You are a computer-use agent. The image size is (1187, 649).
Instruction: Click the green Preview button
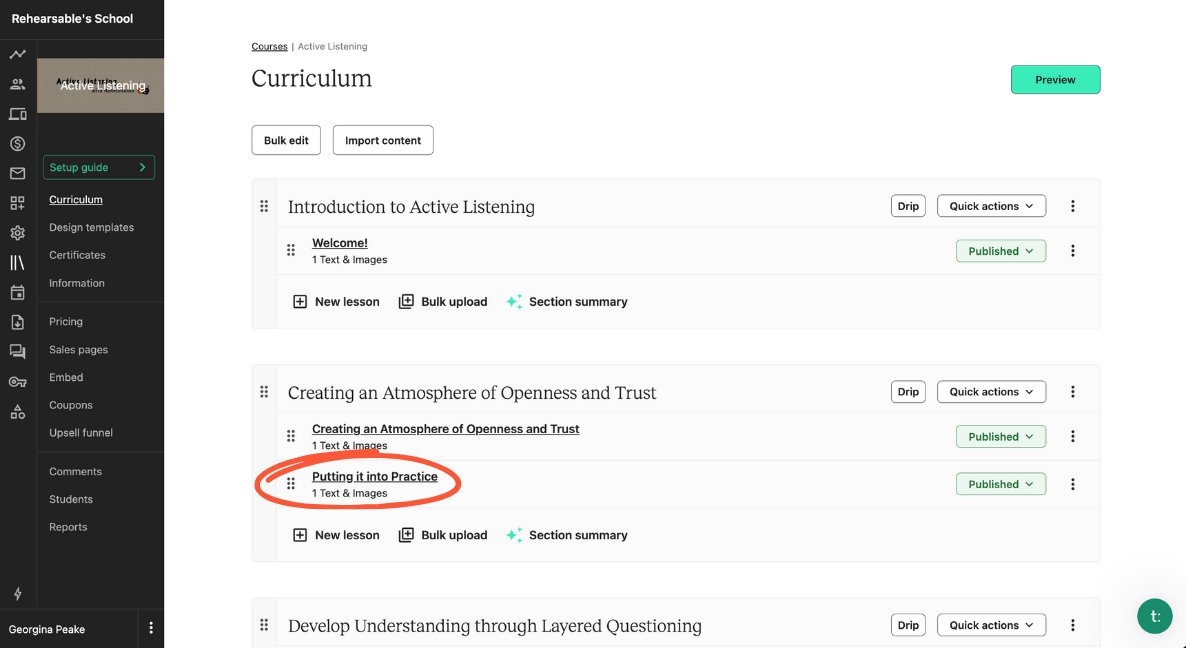pyautogui.click(x=1055, y=80)
